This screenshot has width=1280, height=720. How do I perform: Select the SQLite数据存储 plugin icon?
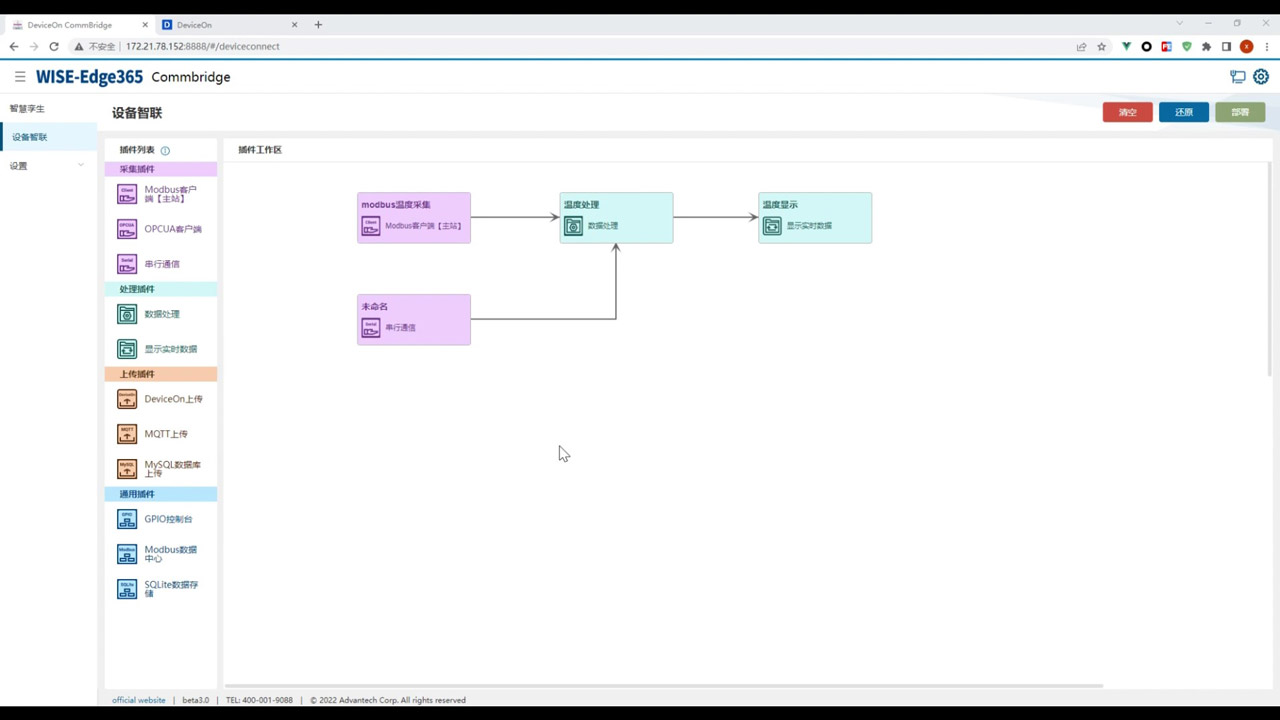[x=127, y=589]
